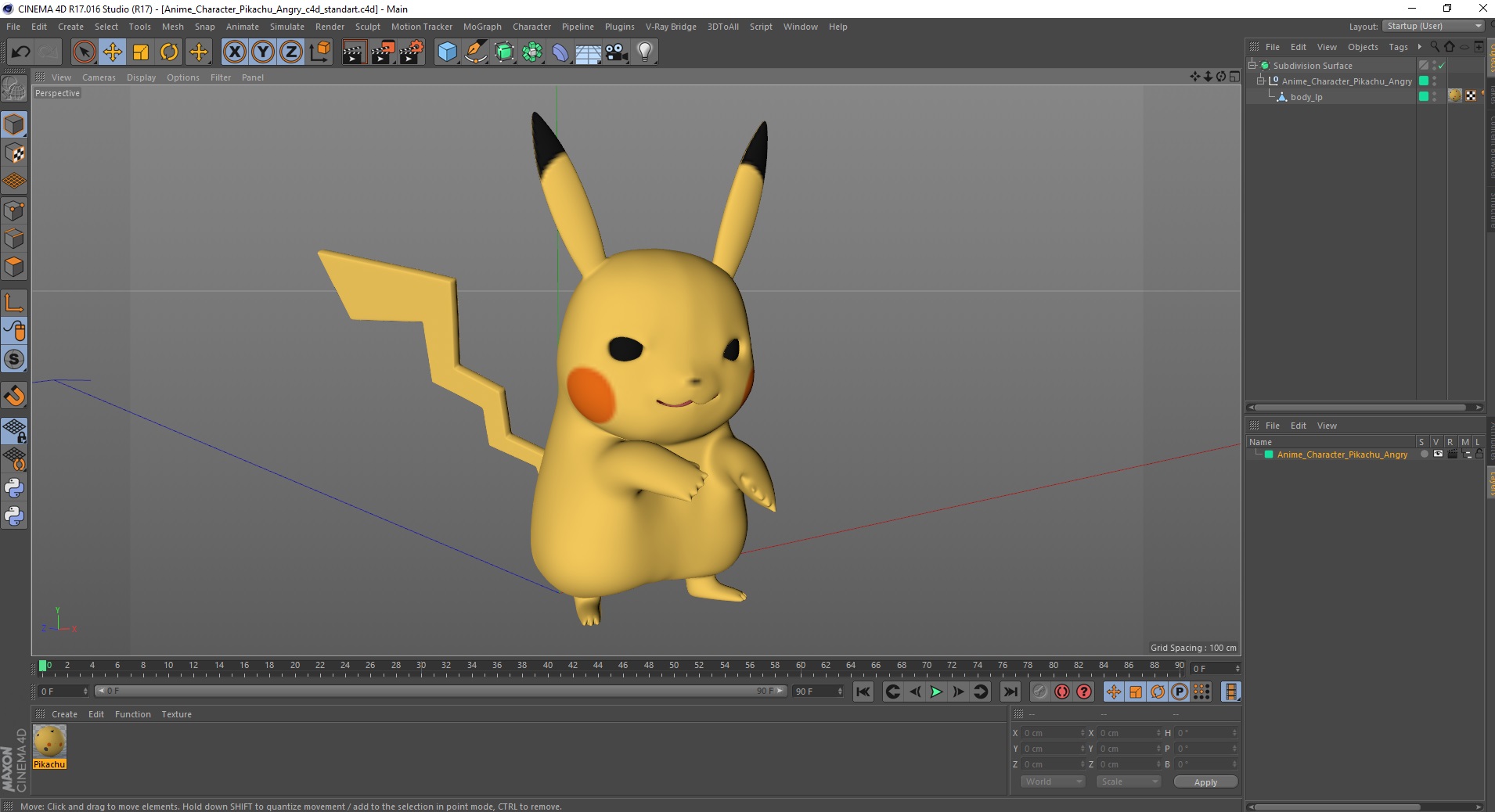Activate the Move tool in top toolbar
The height and width of the screenshot is (812, 1495).
113,52
